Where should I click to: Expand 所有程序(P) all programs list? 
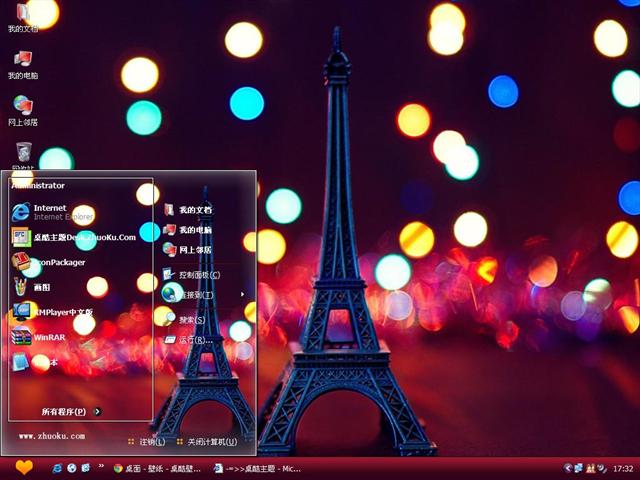[x=71, y=411]
